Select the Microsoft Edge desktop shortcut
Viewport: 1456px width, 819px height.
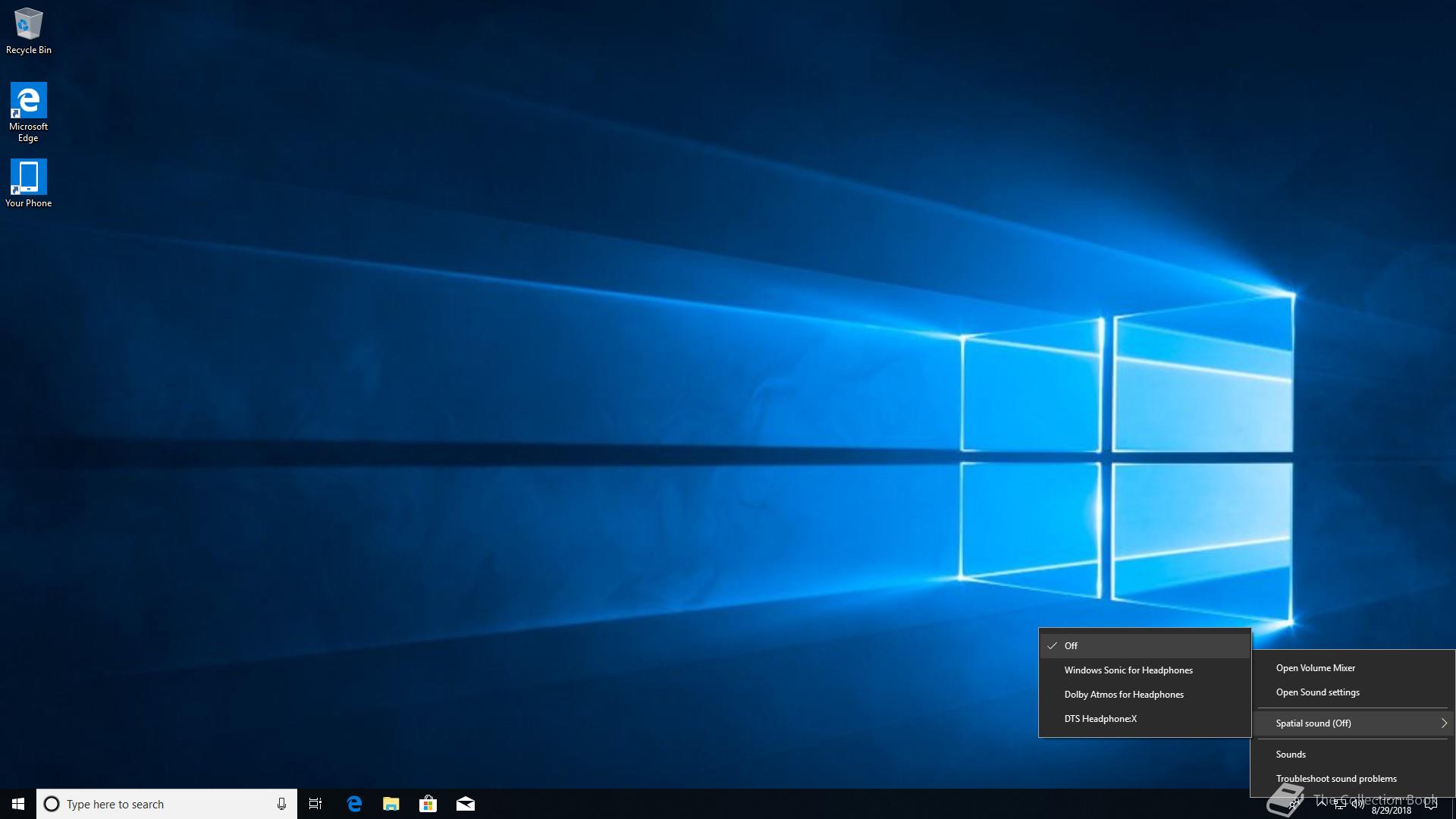coord(28,112)
